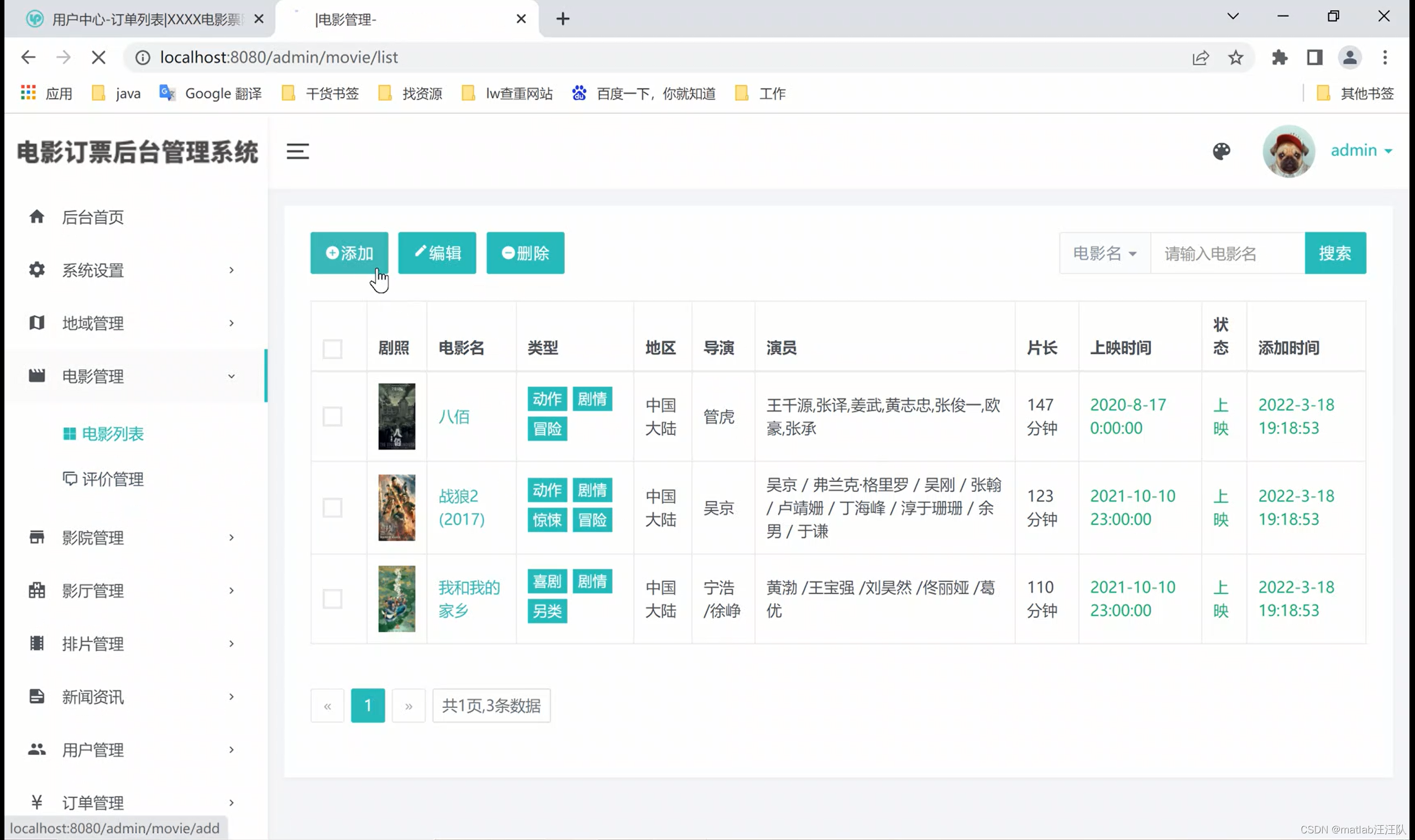Open the 电影名 search type dropdown
The height and width of the screenshot is (840, 1415).
[x=1104, y=254]
